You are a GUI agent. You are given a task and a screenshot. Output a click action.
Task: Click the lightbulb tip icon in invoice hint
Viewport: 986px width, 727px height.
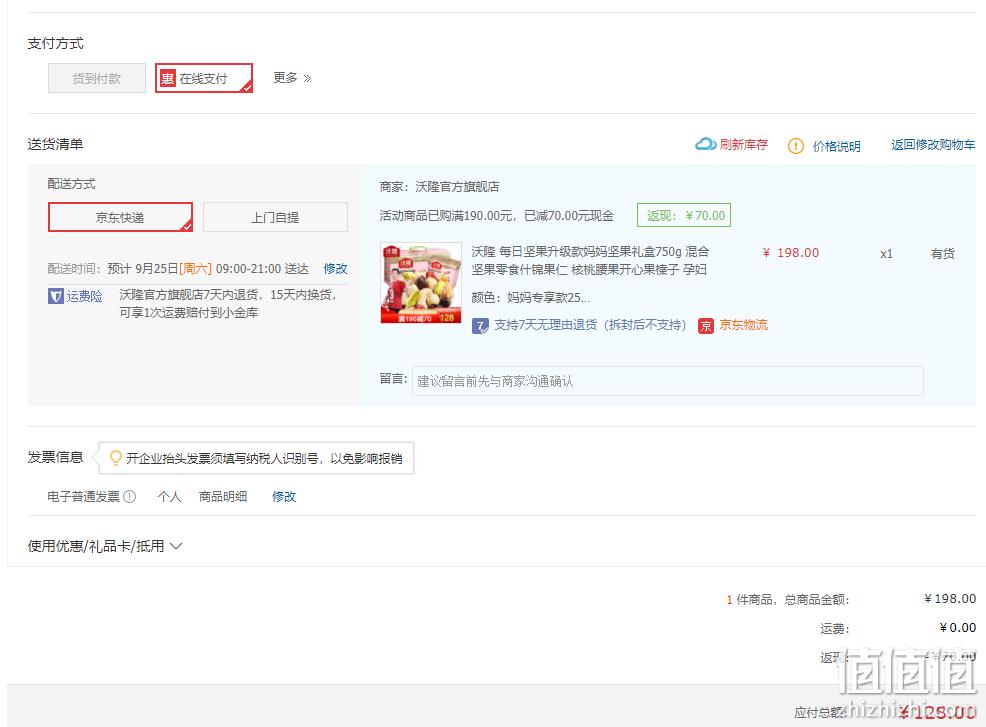pyautogui.click(x=116, y=457)
